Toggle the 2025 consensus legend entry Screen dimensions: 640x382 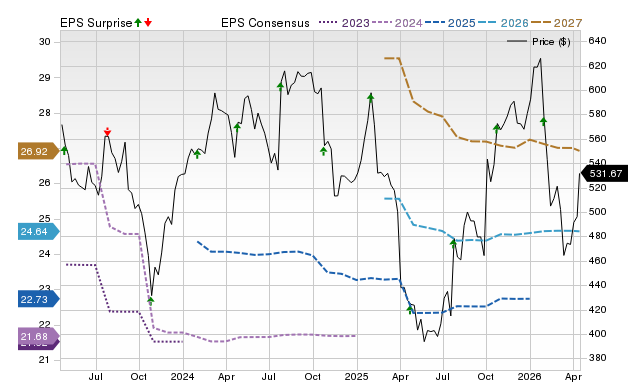point(450,23)
